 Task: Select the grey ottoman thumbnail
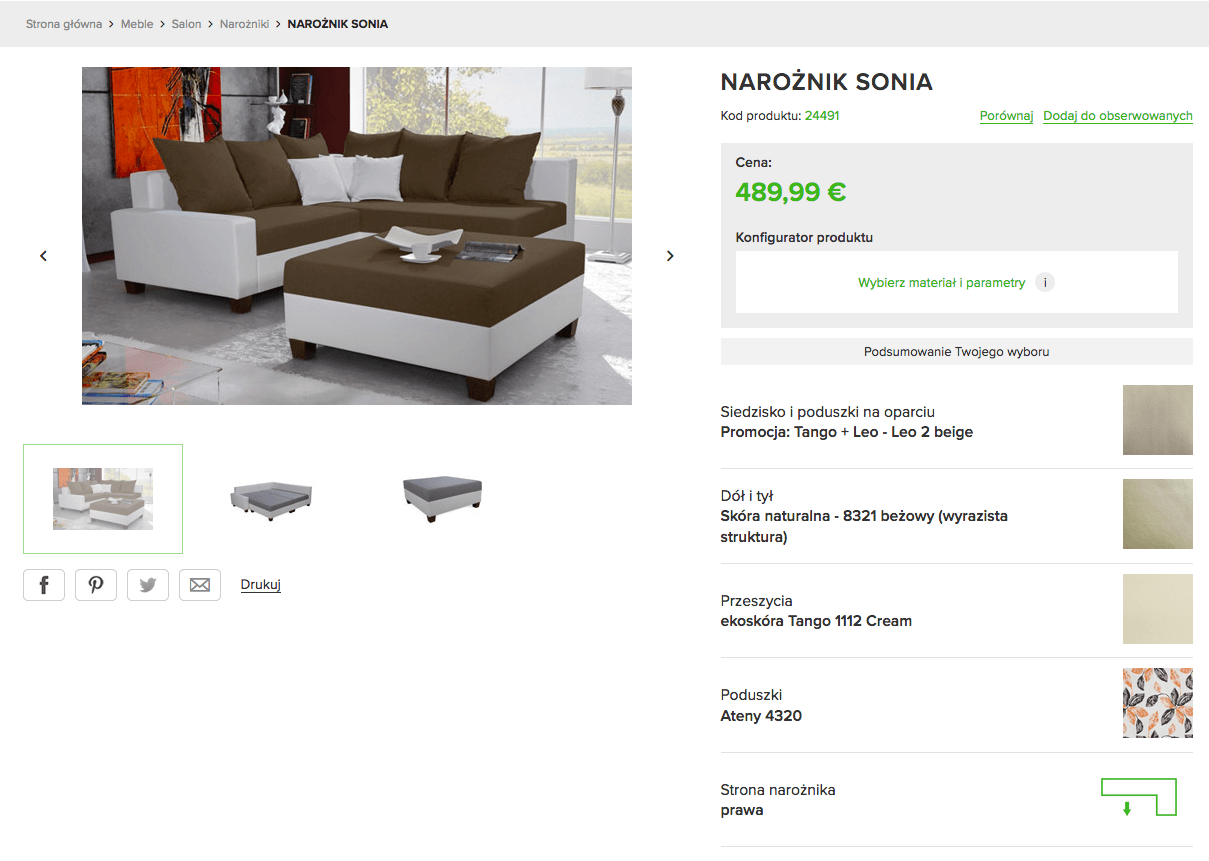pyautogui.click(x=443, y=498)
